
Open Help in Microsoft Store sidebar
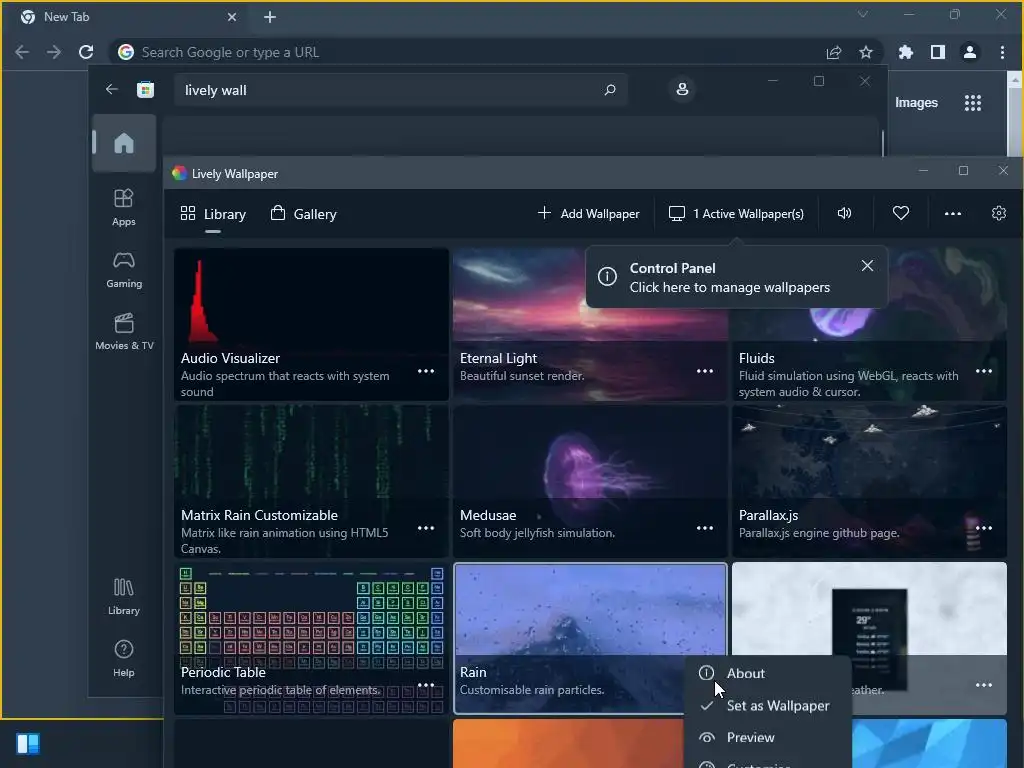[123, 658]
